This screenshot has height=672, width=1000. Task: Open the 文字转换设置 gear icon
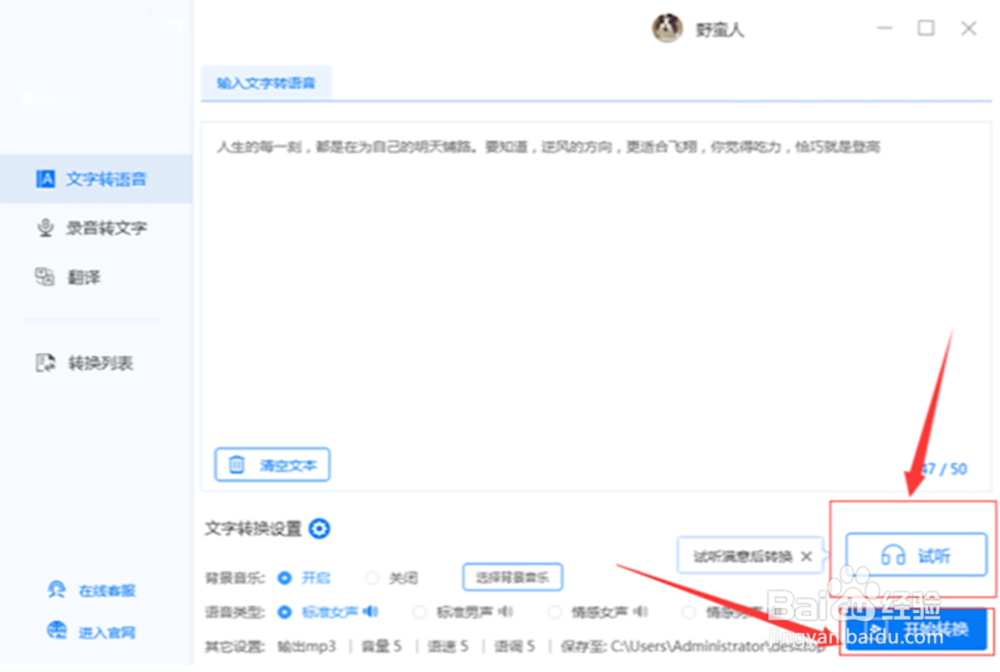click(320, 529)
